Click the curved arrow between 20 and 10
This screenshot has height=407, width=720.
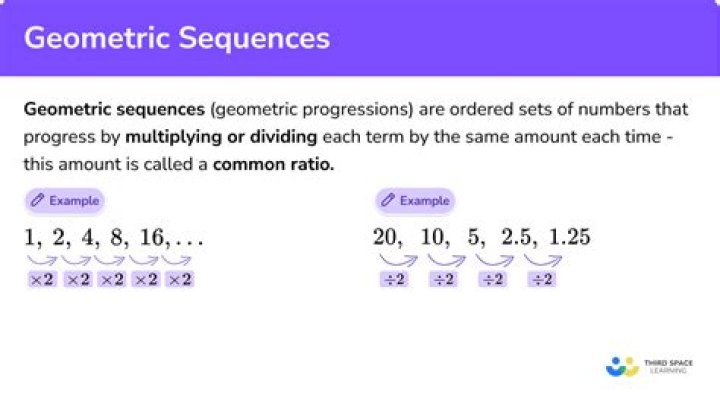[x=398, y=260]
